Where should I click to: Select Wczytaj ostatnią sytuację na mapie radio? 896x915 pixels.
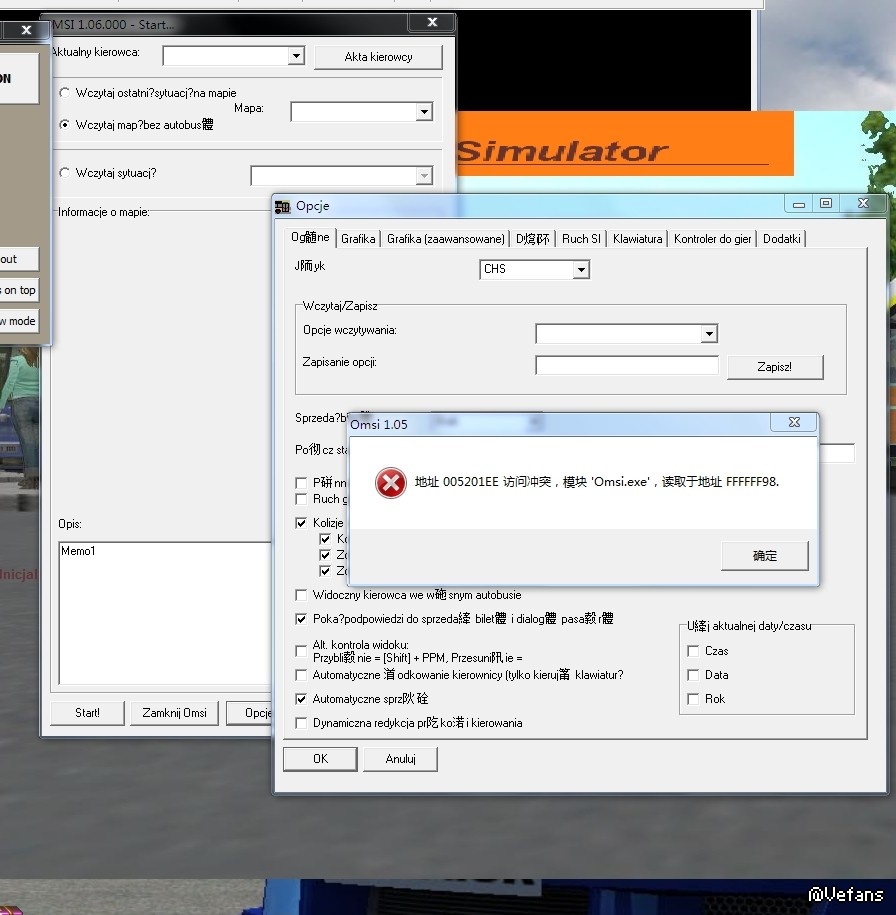pos(64,93)
